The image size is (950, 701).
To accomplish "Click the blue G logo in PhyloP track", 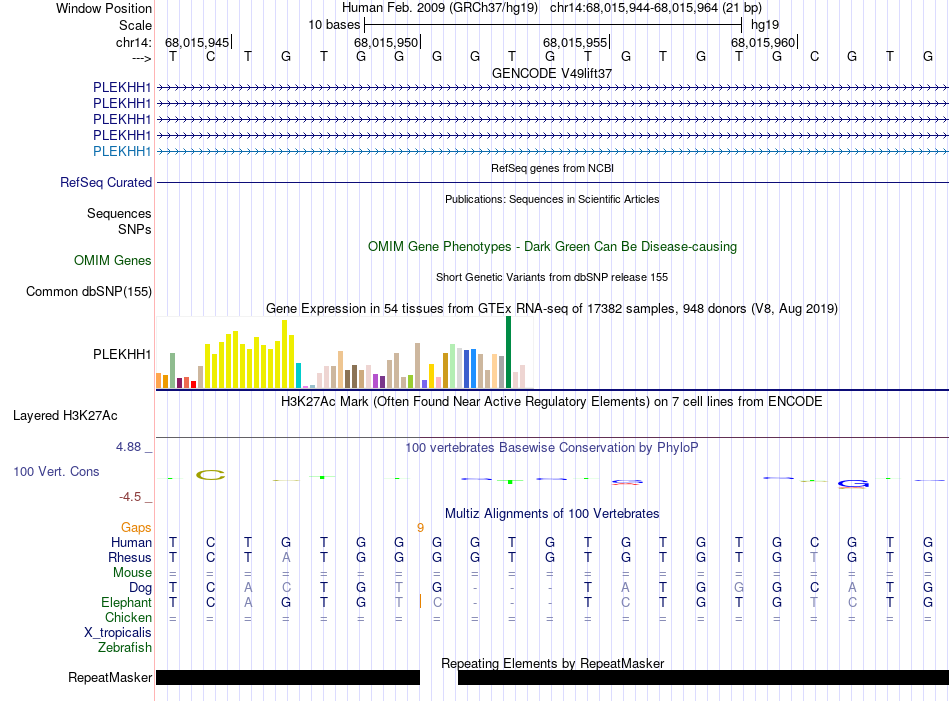I will click(853, 484).
